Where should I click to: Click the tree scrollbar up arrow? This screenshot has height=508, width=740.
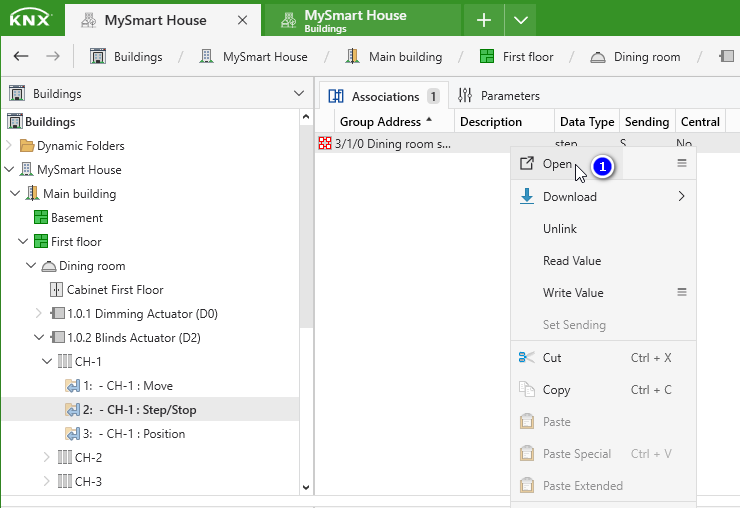click(x=306, y=117)
